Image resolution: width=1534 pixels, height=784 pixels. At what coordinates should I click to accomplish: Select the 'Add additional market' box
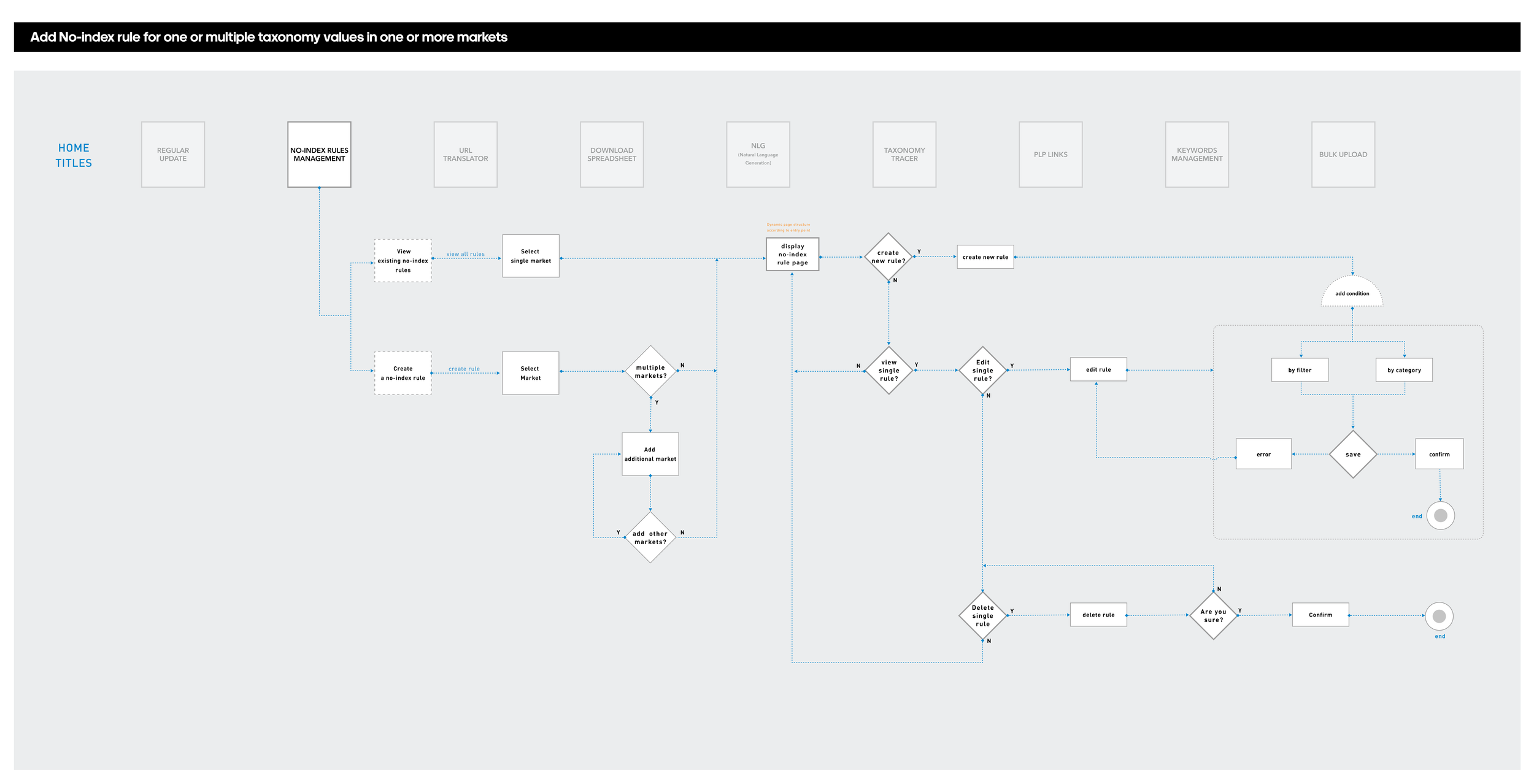[650, 454]
